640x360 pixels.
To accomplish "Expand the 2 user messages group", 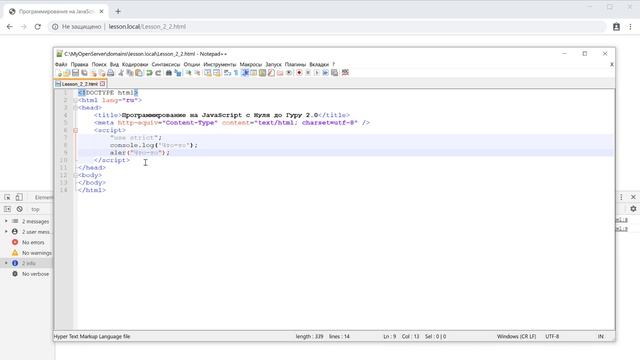I will [6, 231].
